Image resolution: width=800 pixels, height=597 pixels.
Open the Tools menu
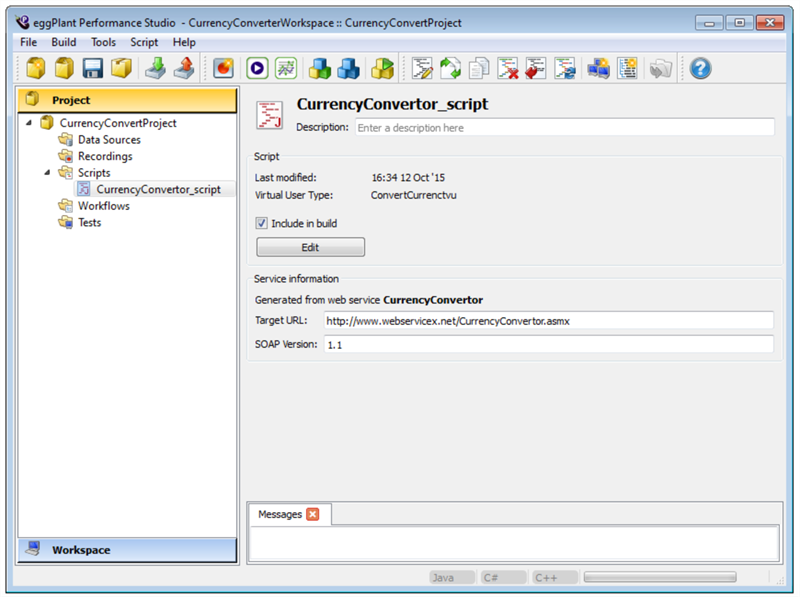(x=103, y=42)
